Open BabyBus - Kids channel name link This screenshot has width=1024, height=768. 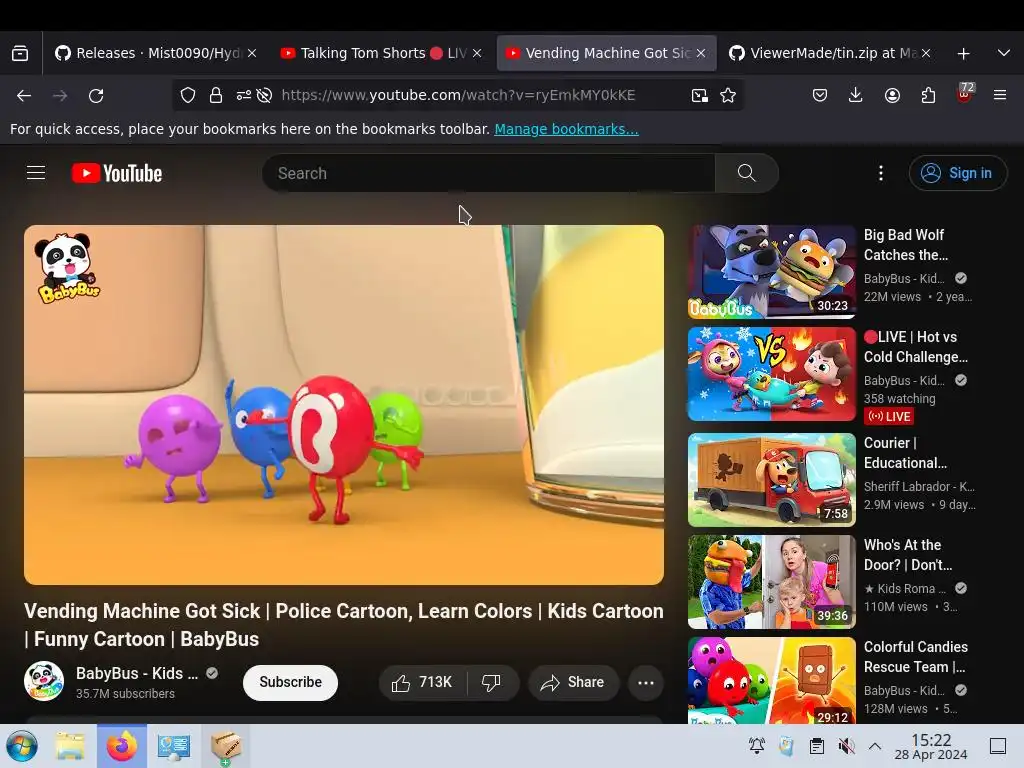[x=136, y=673]
